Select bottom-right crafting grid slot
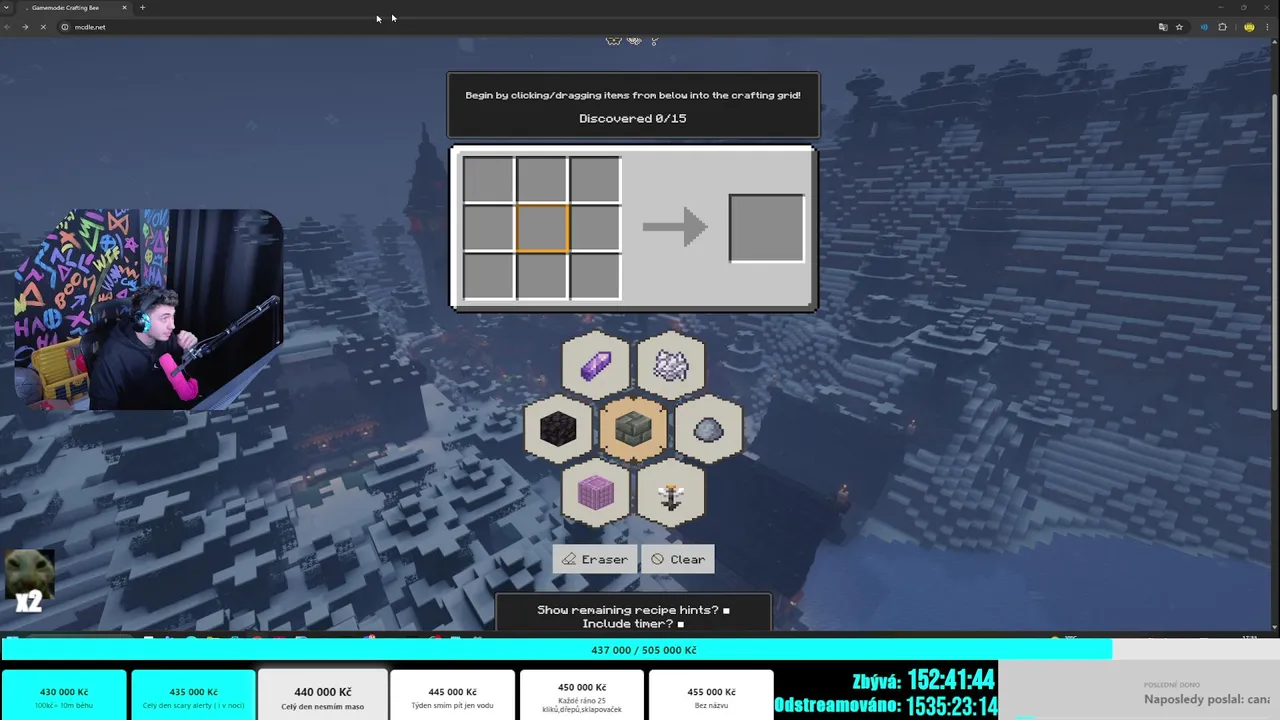The height and width of the screenshot is (720, 1280). tap(596, 276)
